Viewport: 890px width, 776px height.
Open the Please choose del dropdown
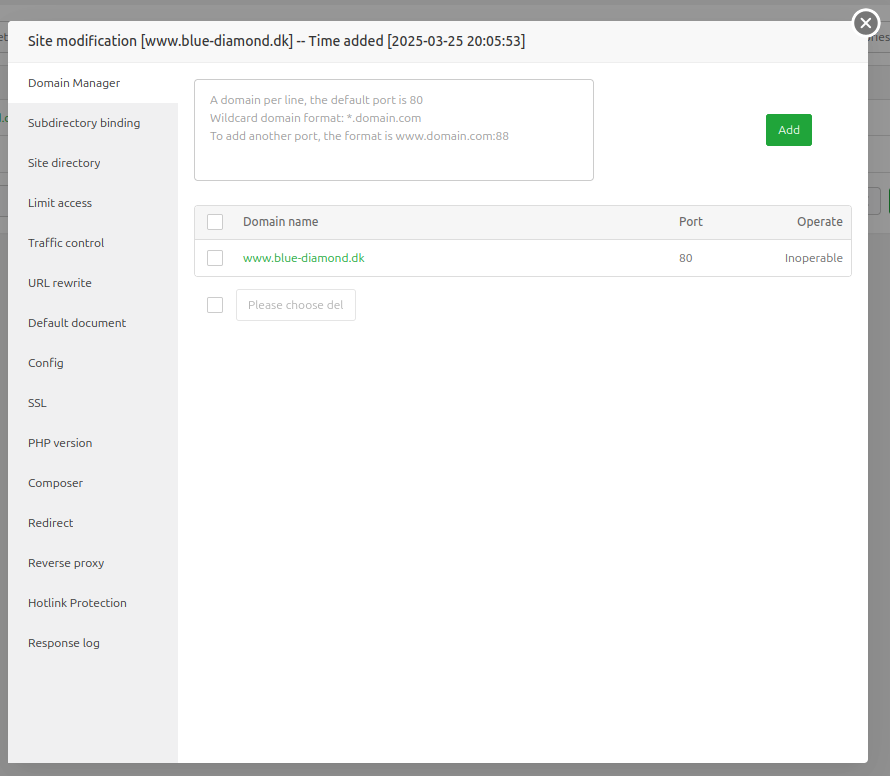[296, 305]
